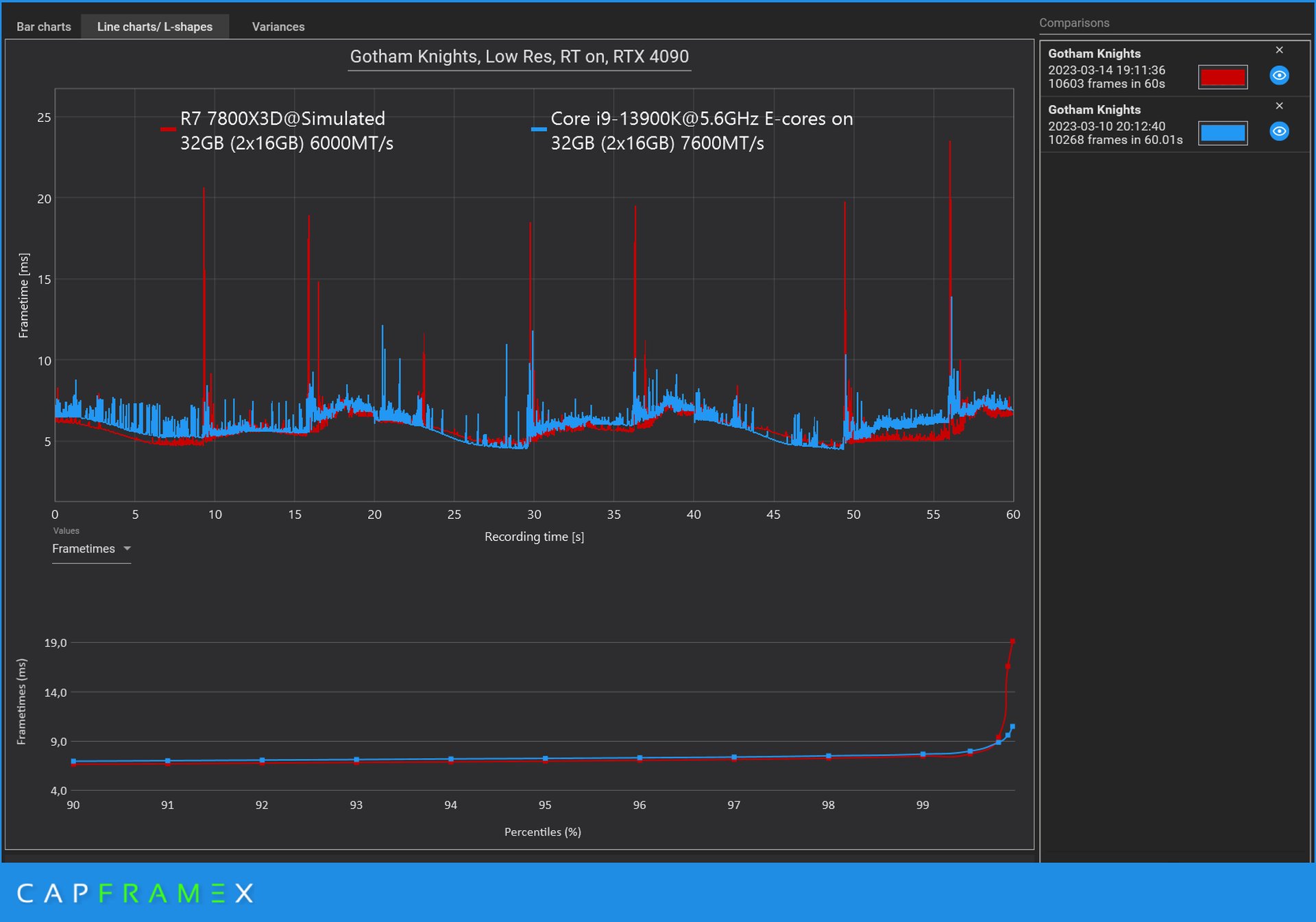Click the chart title Gotham Knights, Low Res
1316x922 pixels.
tap(519, 56)
